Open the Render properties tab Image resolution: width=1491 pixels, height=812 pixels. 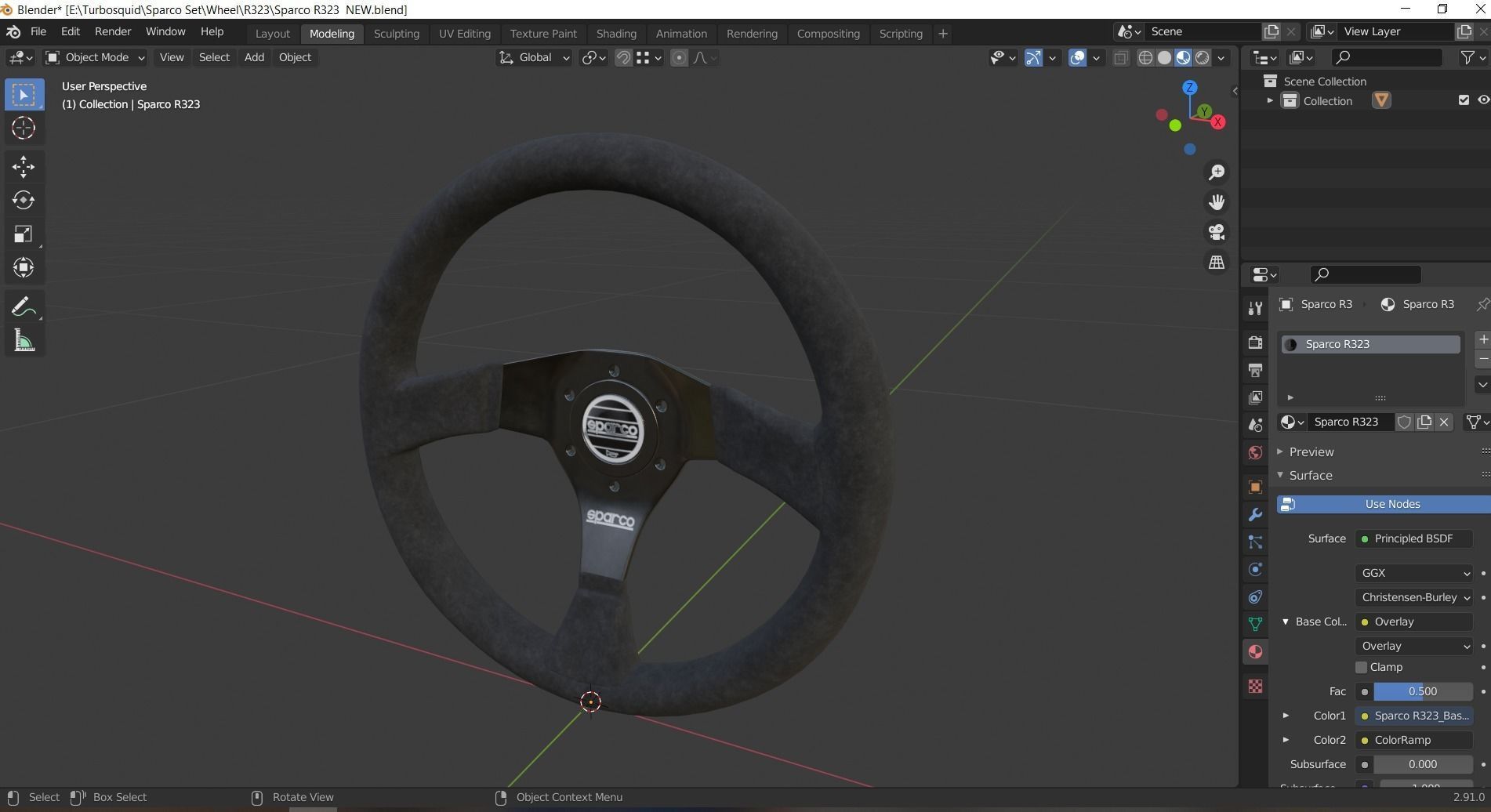[x=1255, y=343]
